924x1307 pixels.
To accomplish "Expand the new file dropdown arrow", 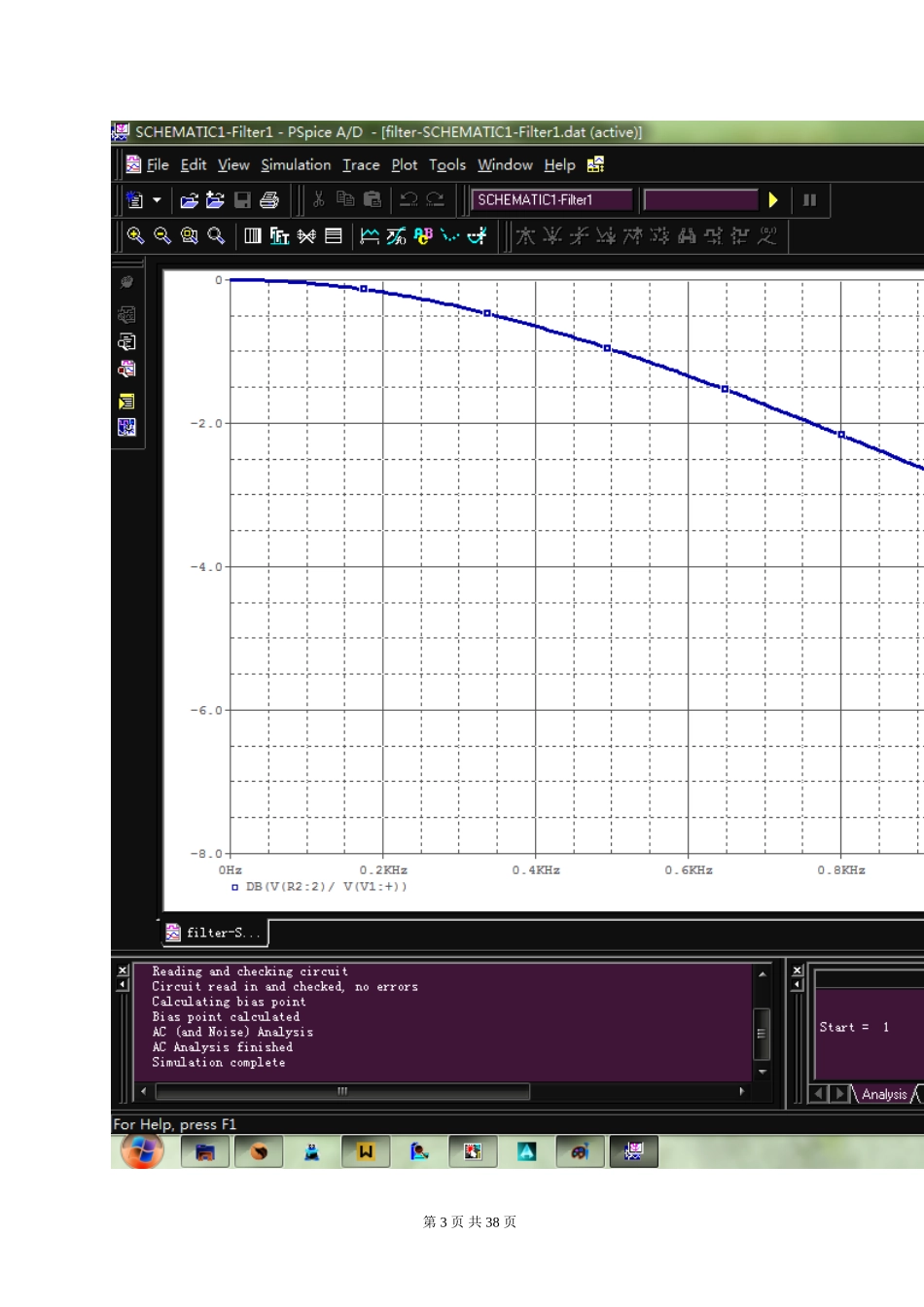I will pos(157,200).
